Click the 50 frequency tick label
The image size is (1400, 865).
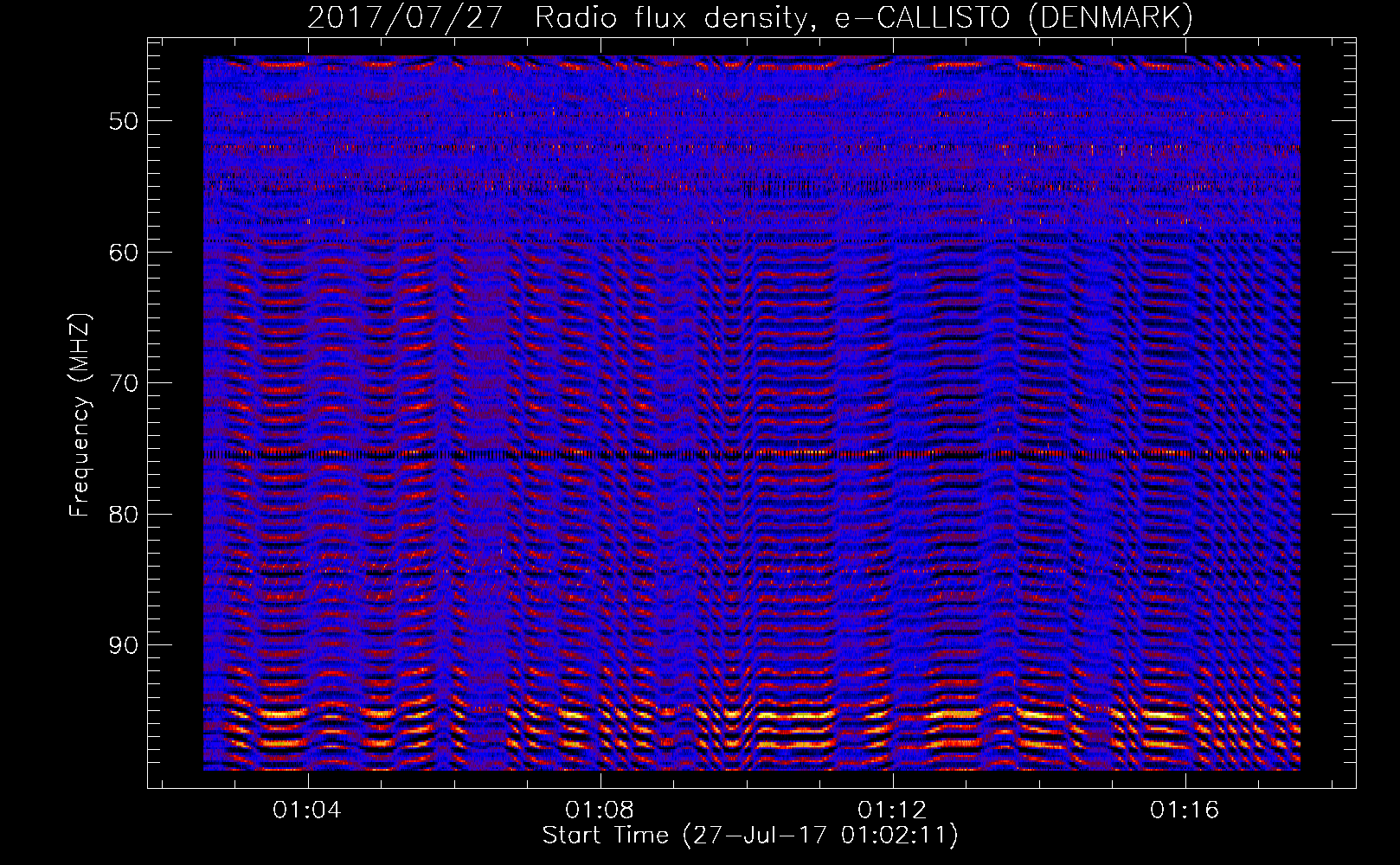click(123, 121)
